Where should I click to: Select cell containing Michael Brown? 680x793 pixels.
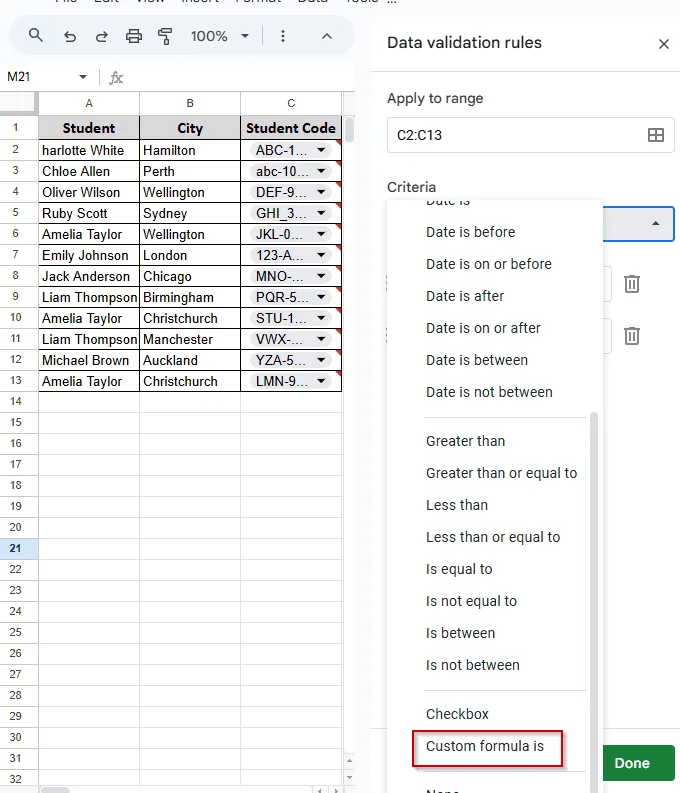point(89,360)
